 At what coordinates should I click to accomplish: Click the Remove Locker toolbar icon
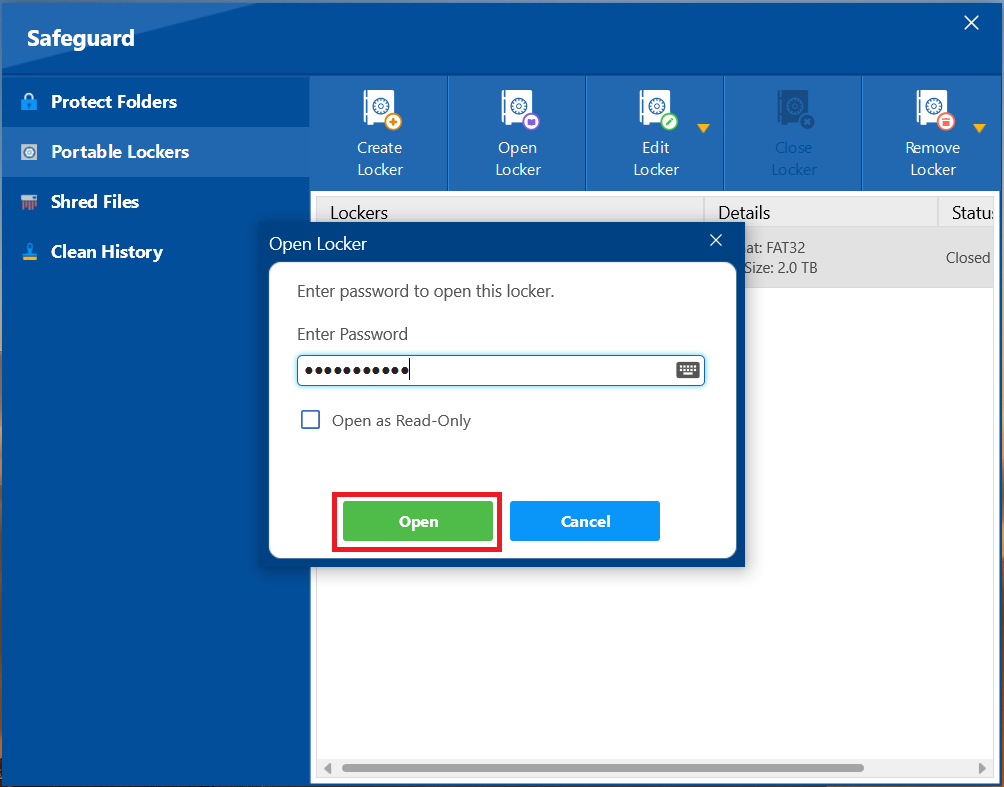(x=935, y=110)
